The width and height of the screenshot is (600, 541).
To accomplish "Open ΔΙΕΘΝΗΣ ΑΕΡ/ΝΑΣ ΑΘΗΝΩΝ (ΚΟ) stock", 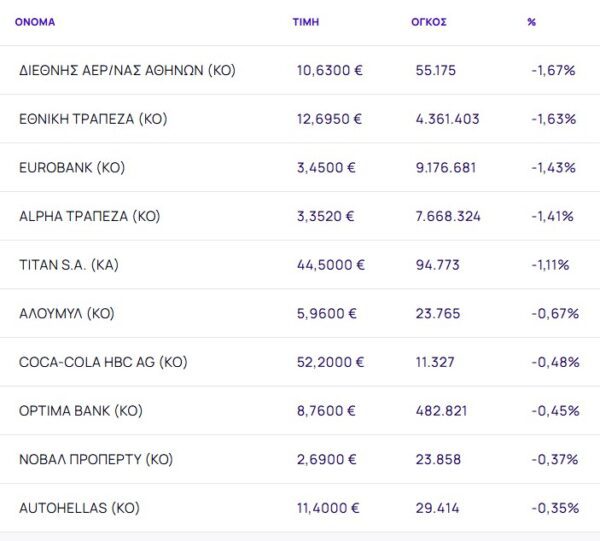I will pos(127,70).
